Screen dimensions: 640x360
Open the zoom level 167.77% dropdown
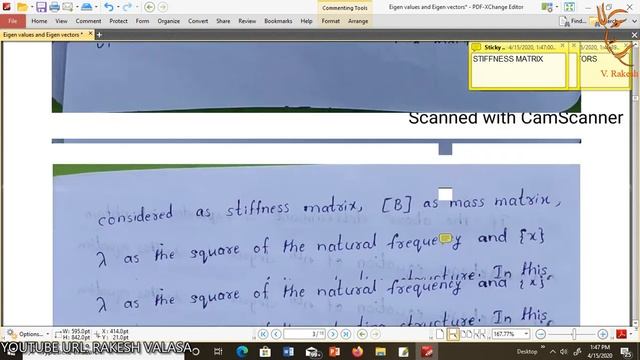point(527,334)
